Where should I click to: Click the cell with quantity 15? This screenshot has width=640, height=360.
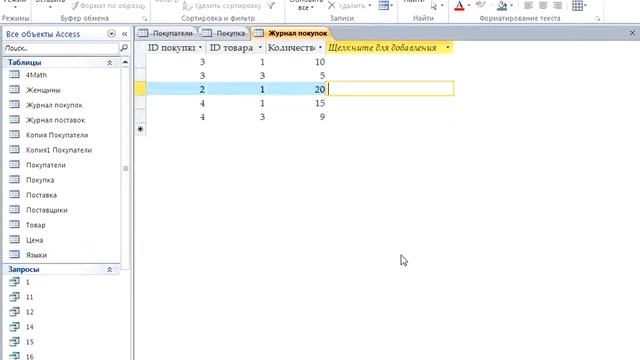click(x=296, y=103)
